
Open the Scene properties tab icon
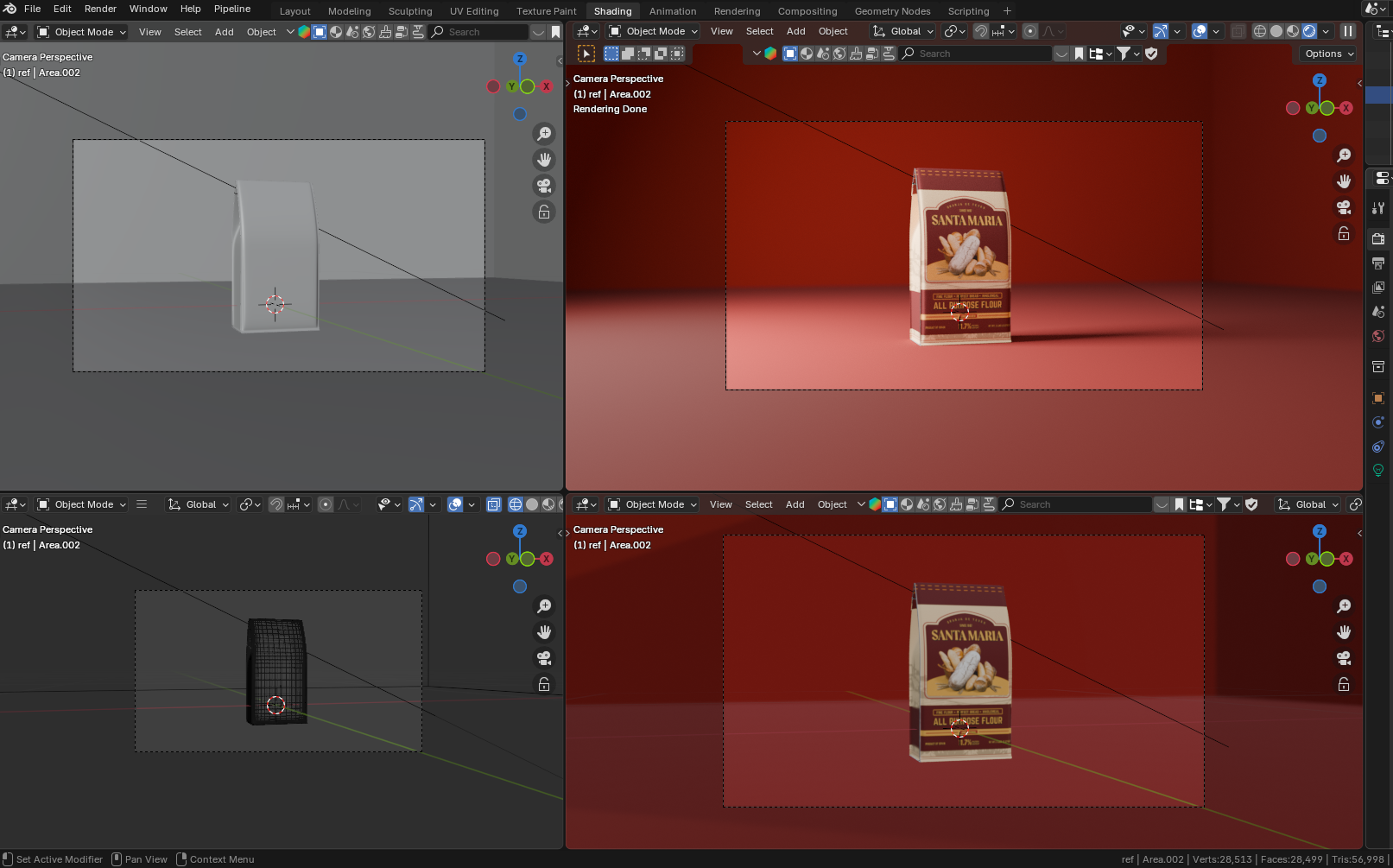[1378, 312]
